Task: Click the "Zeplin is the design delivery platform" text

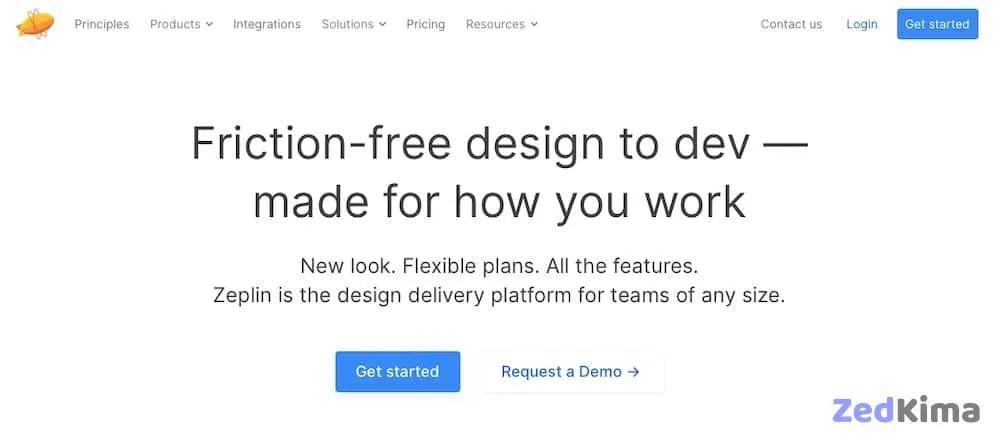Action: tap(499, 296)
